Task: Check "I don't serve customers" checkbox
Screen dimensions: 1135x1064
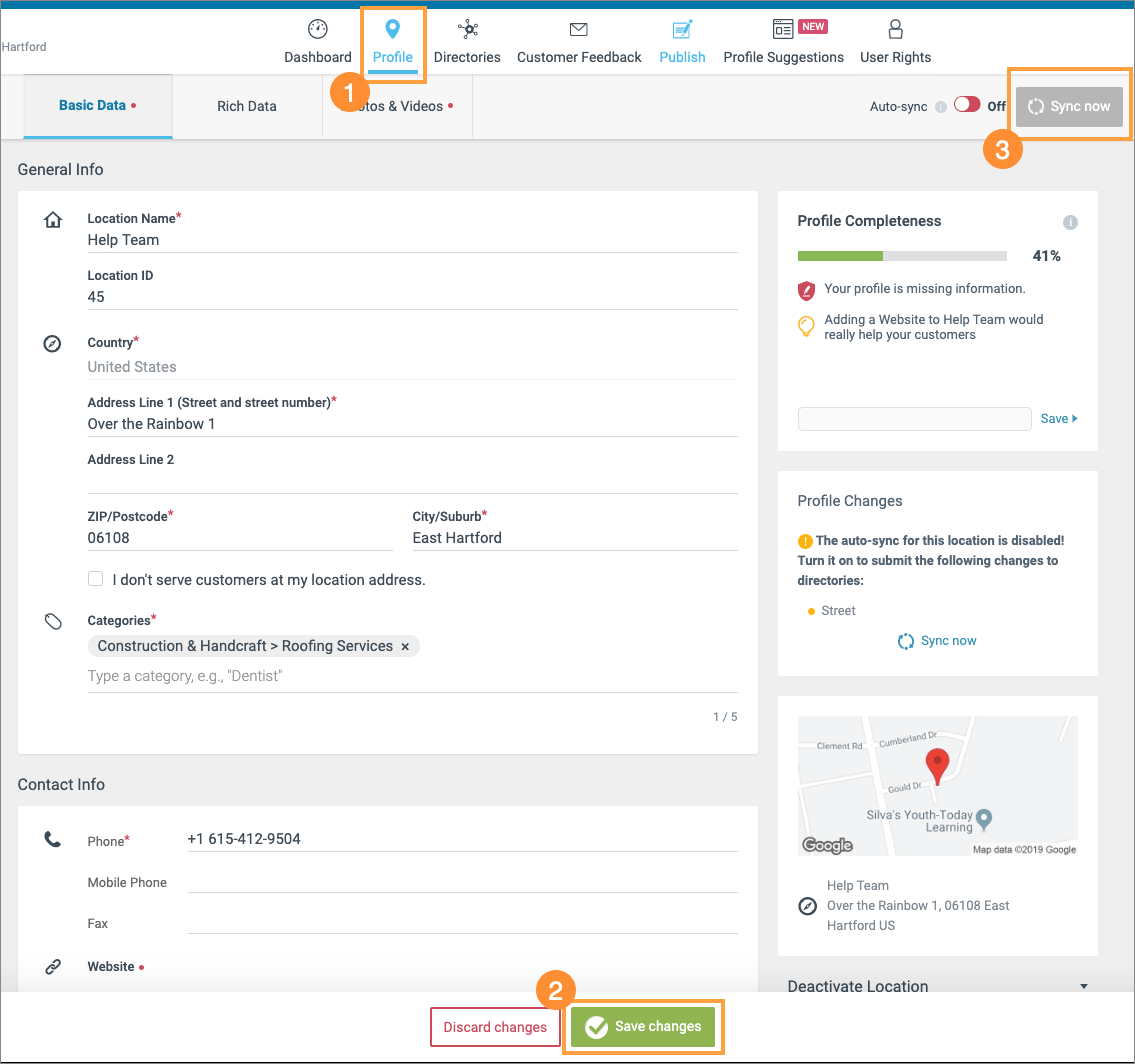Action: click(x=96, y=579)
